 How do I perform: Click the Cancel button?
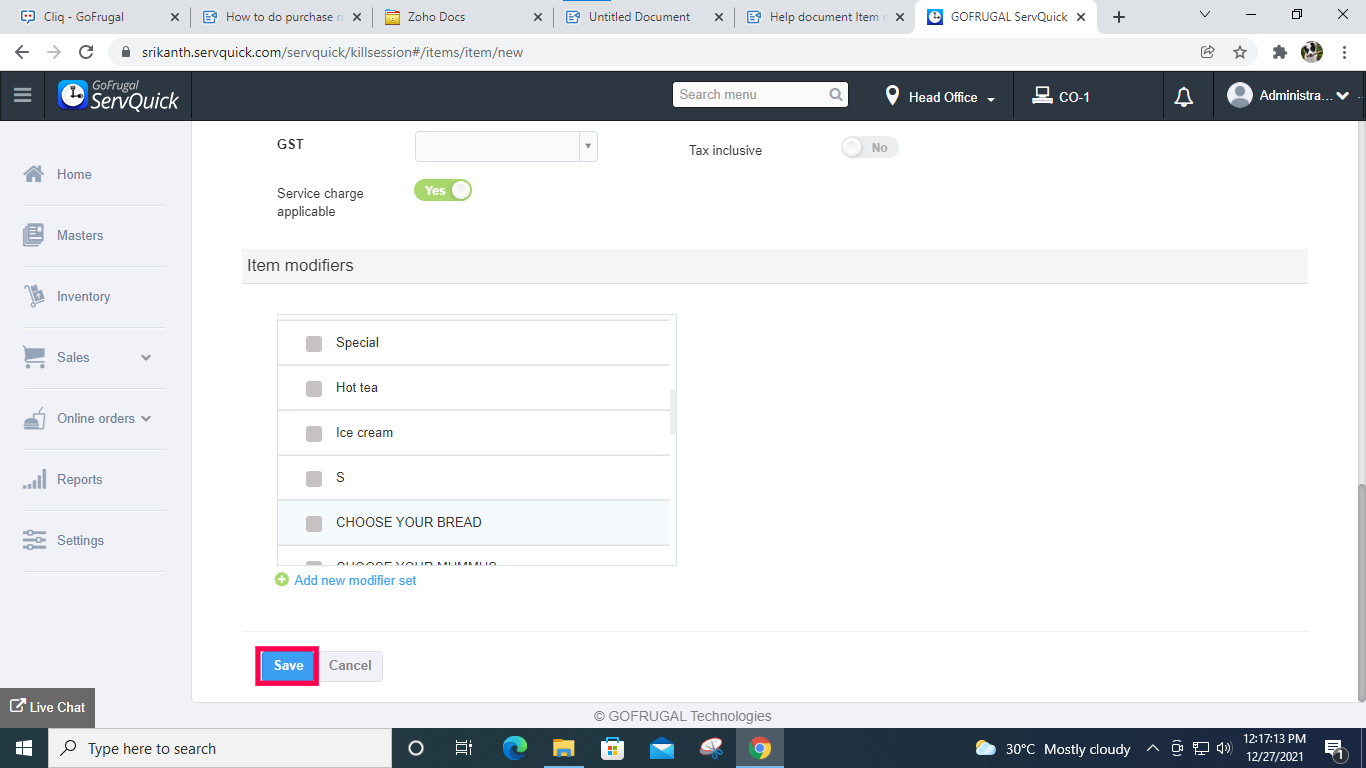(350, 666)
